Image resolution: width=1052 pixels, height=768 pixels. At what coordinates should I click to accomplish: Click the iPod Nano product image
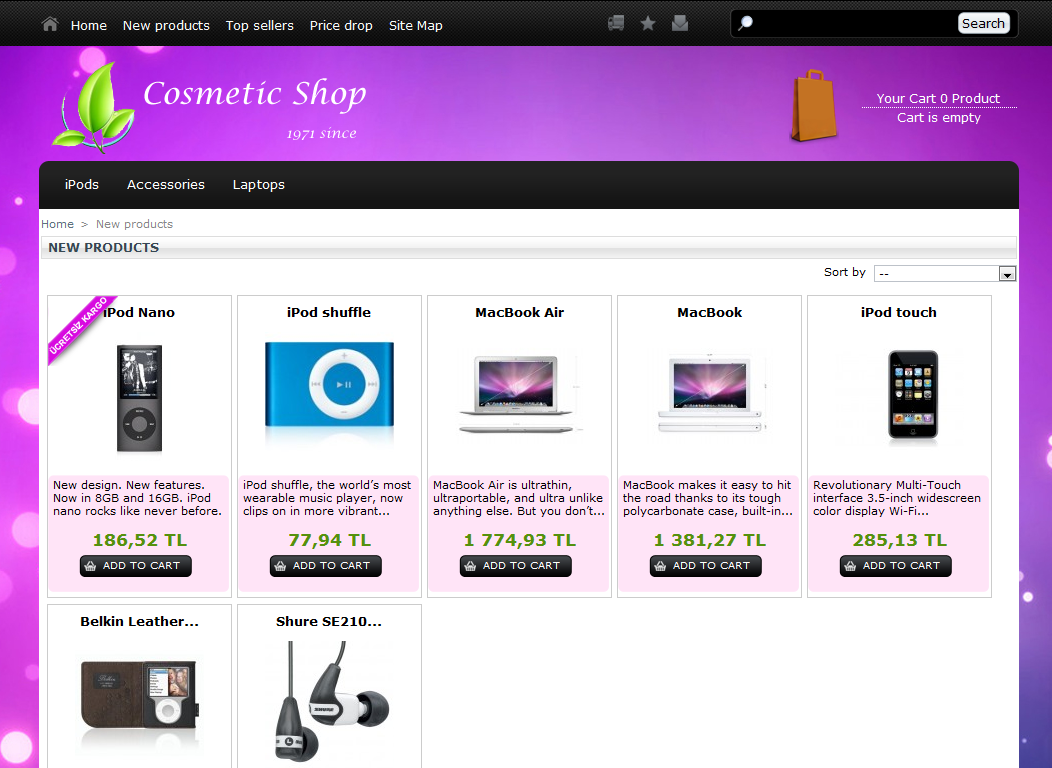(x=139, y=398)
